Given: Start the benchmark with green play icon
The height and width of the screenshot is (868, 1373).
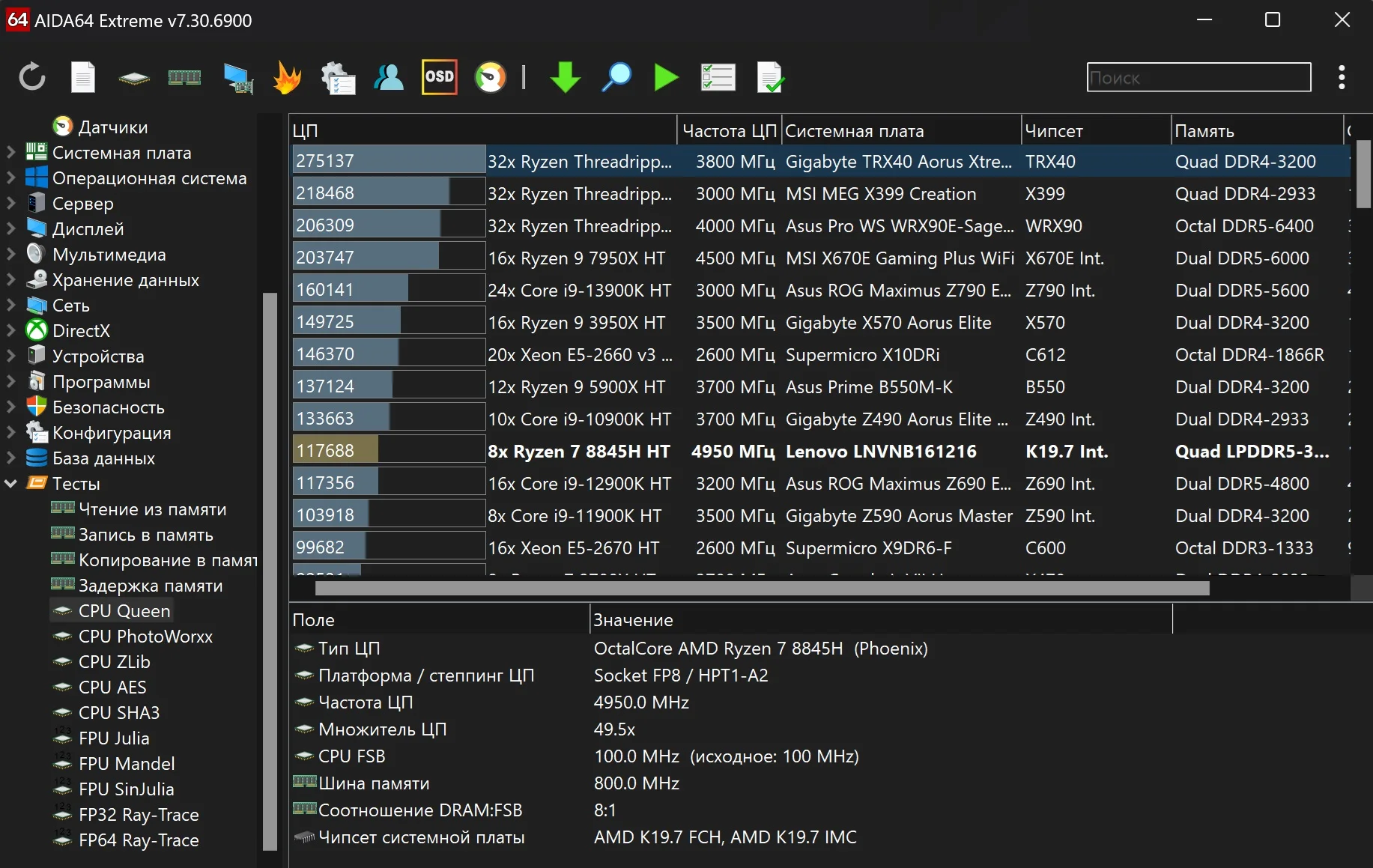Looking at the screenshot, I should [x=666, y=77].
